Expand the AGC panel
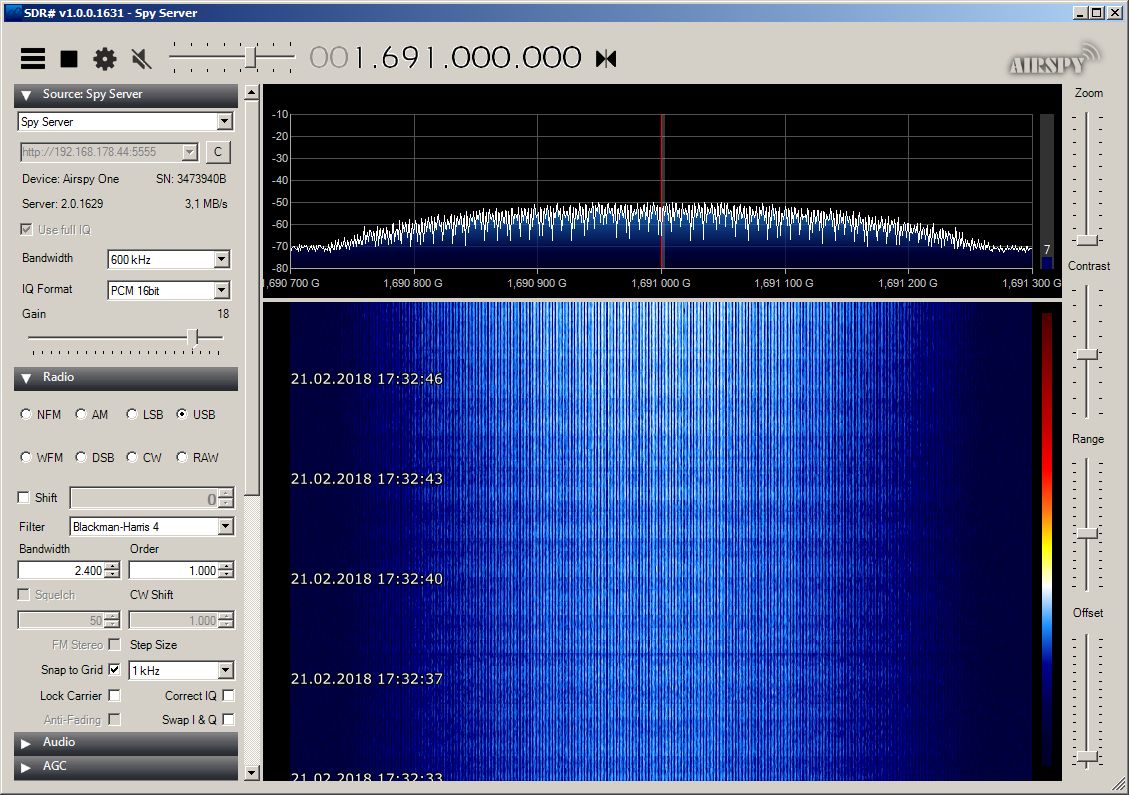The image size is (1129, 795). (27, 766)
